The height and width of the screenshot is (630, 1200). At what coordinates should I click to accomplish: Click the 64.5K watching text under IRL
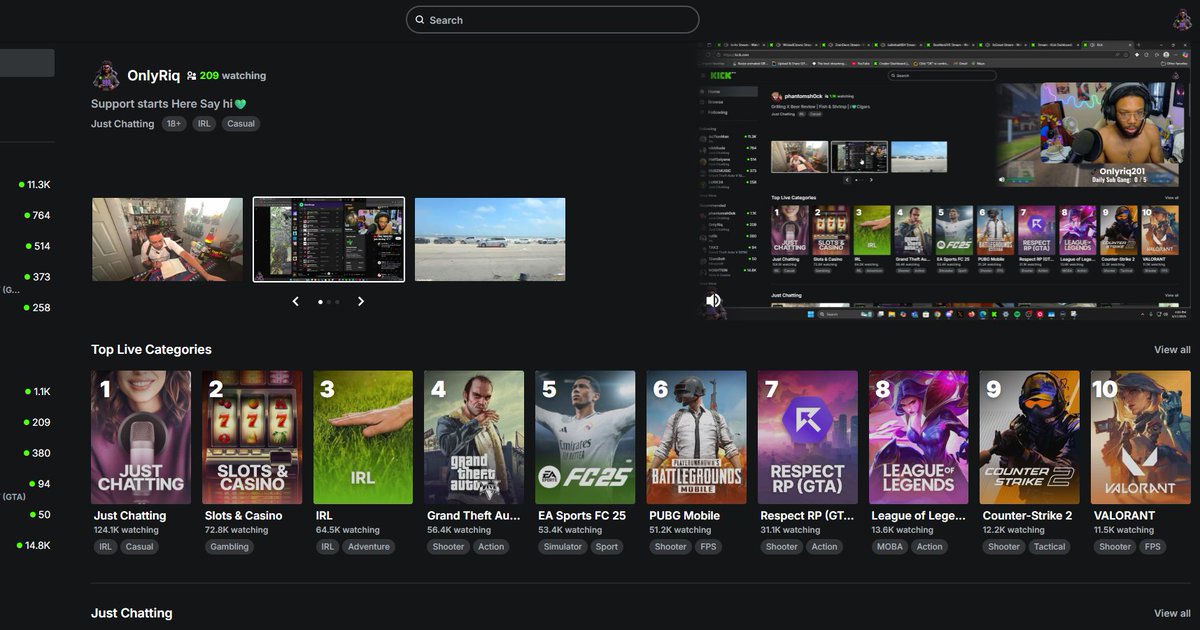pos(348,531)
